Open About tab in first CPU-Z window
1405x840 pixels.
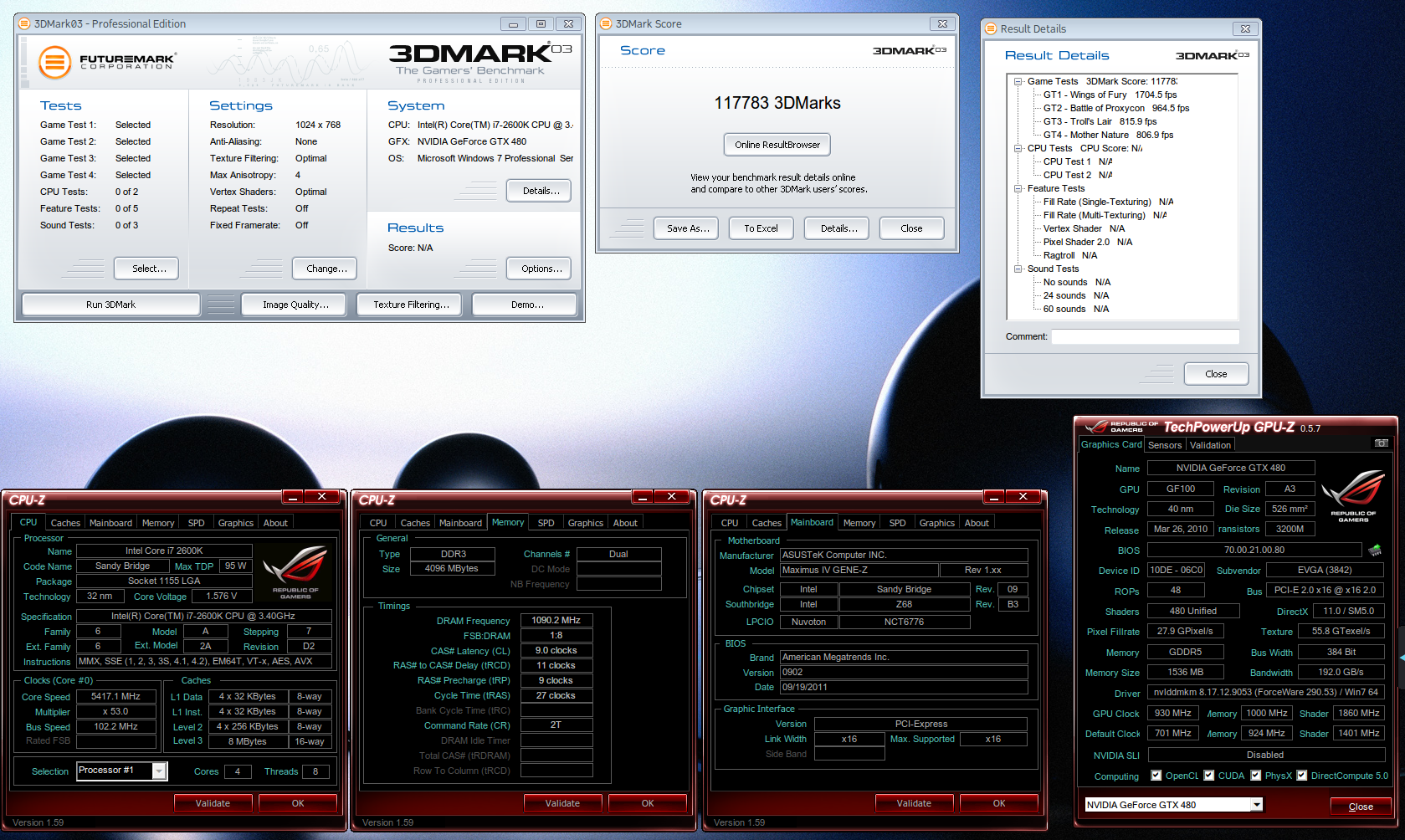coord(275,523)
